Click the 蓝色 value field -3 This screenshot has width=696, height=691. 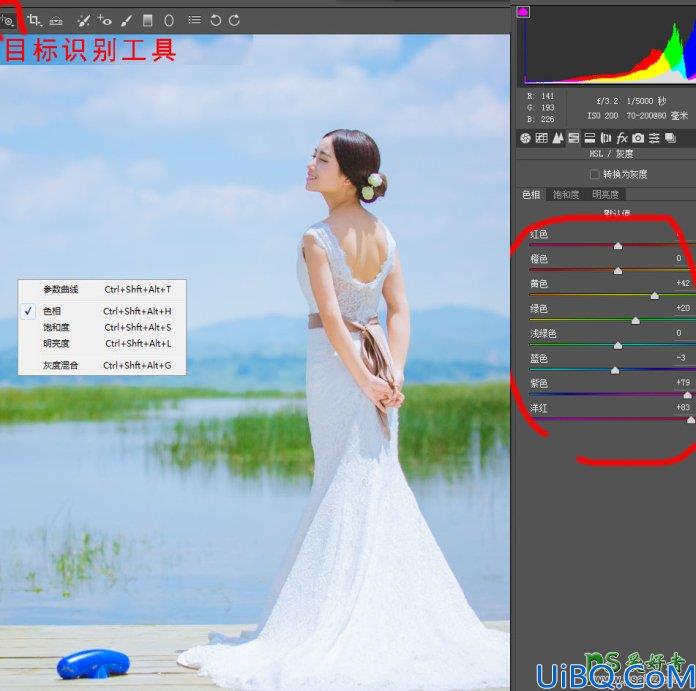[681, 358]
